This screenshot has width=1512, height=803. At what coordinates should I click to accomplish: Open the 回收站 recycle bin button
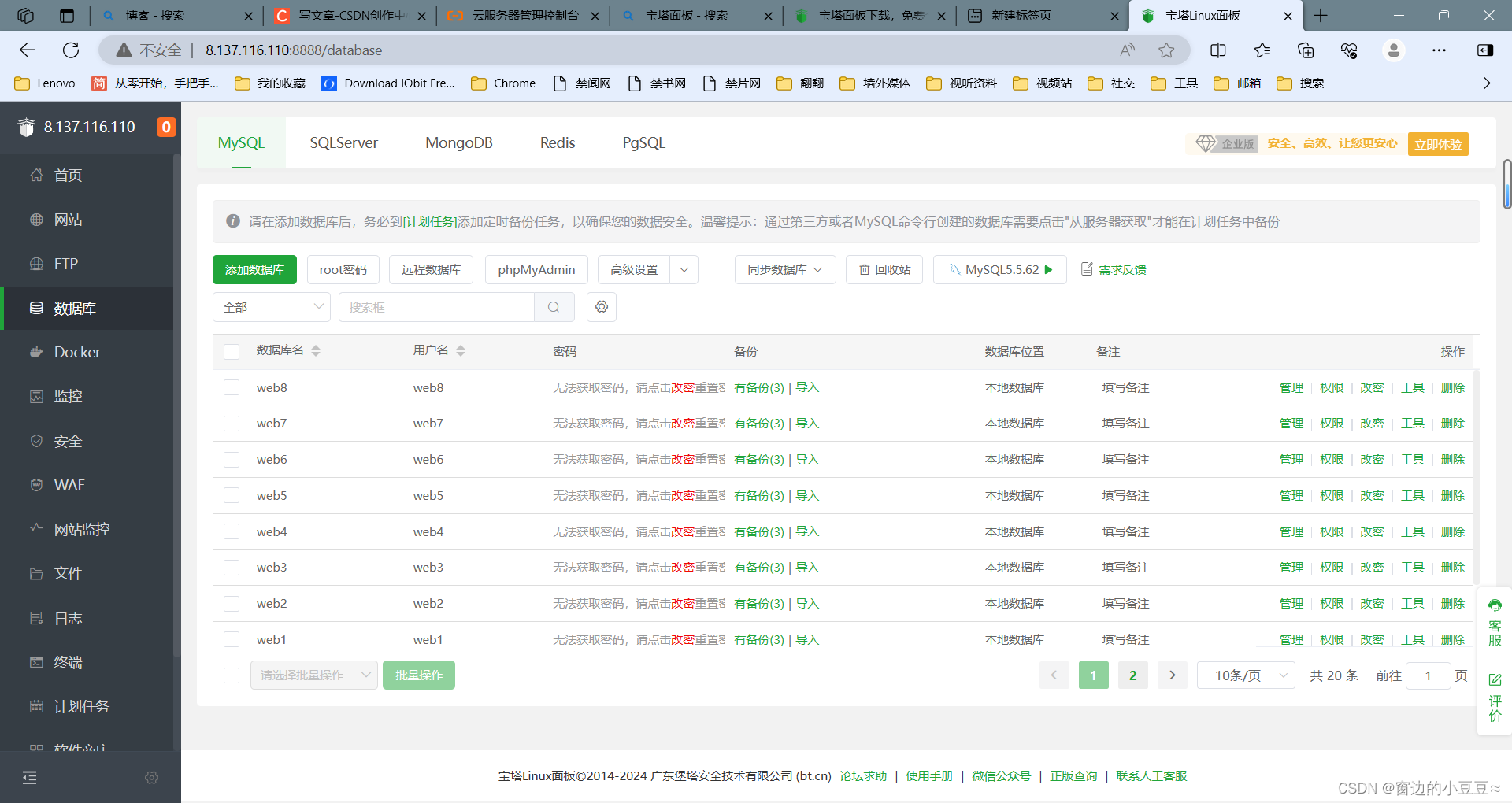pyautogui.click(x=884, y=269)
